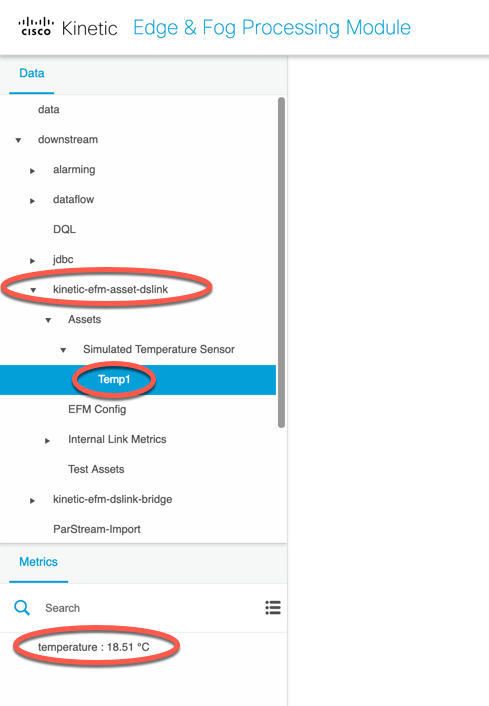Collapse Simulated Temperature Sensor node arrow

tap(63, 350)
